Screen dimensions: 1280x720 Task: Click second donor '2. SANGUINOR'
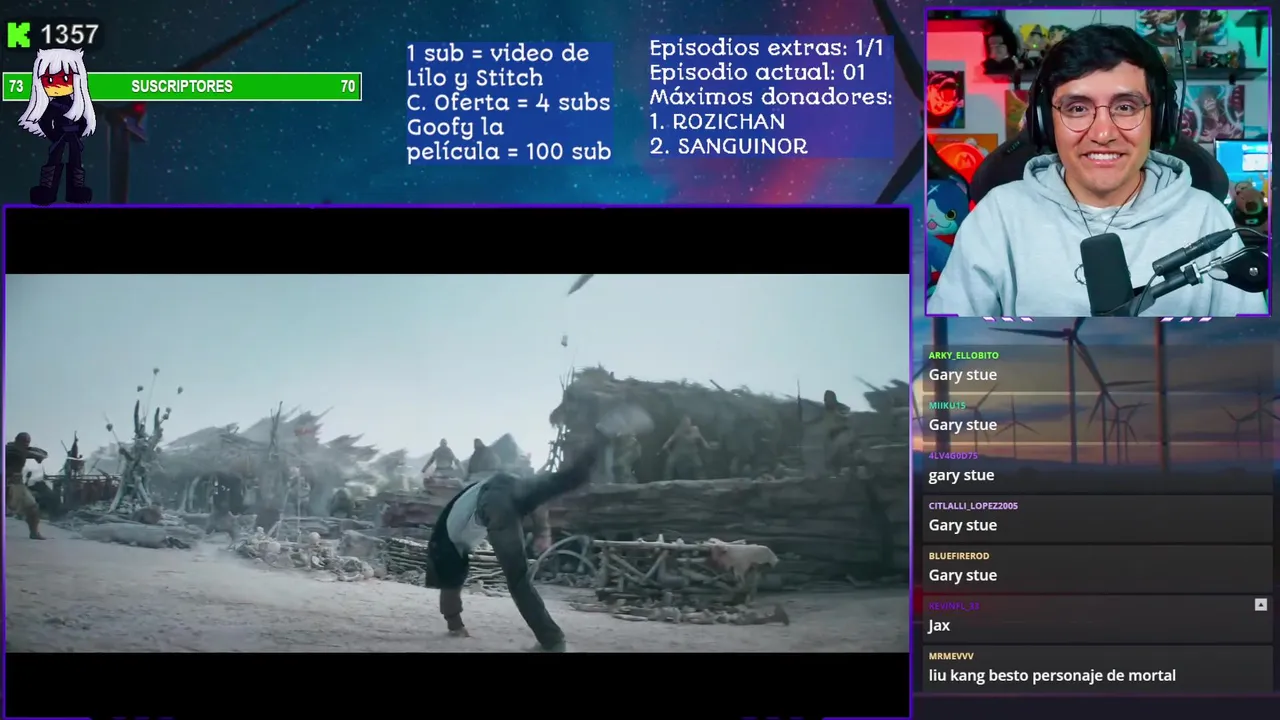click(x=728, y=146)
